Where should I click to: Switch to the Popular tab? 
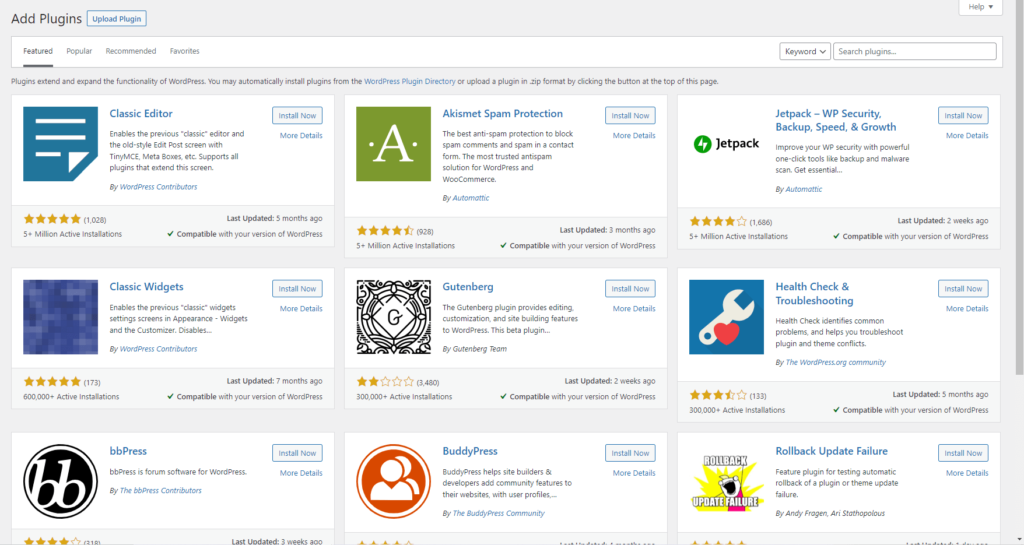[79, 51]
